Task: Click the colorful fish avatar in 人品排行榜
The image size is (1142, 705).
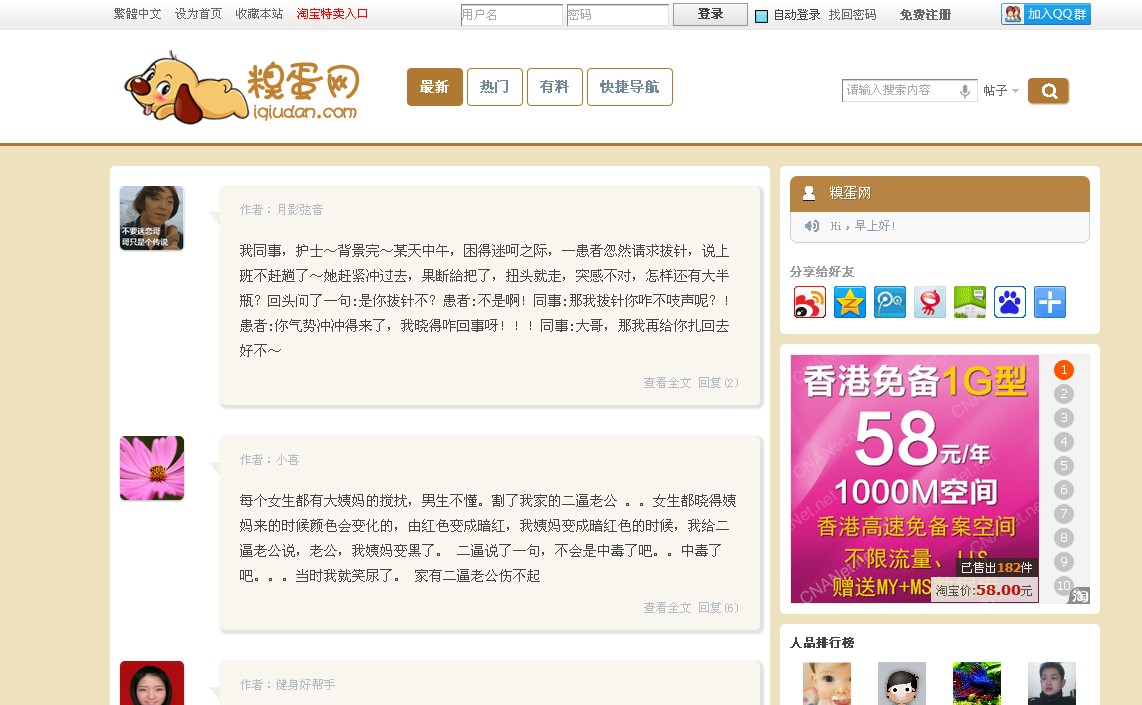Action: point(977,684)
